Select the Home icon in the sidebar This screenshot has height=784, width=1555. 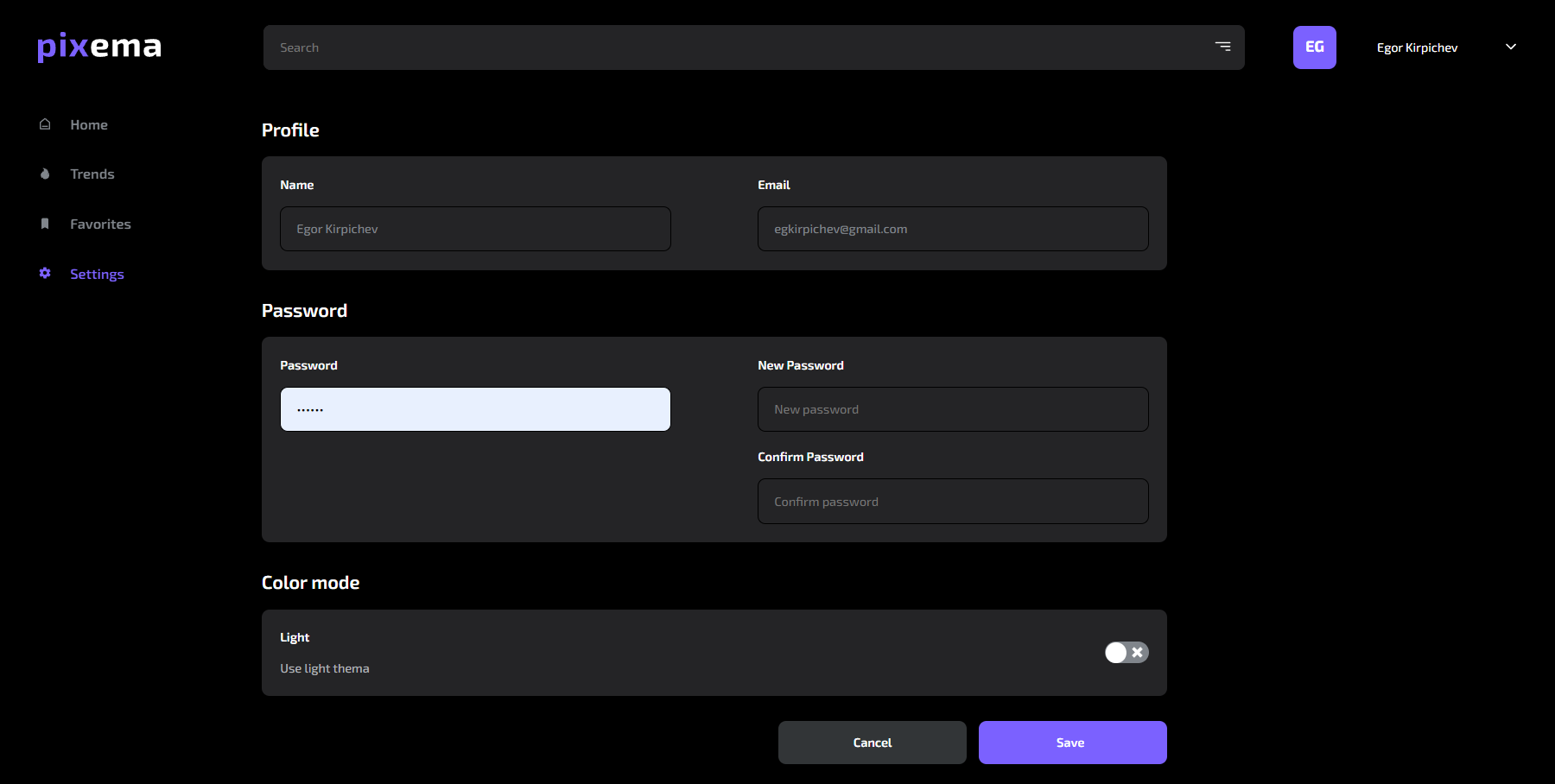pyautogui.click(x=44, y=124)
